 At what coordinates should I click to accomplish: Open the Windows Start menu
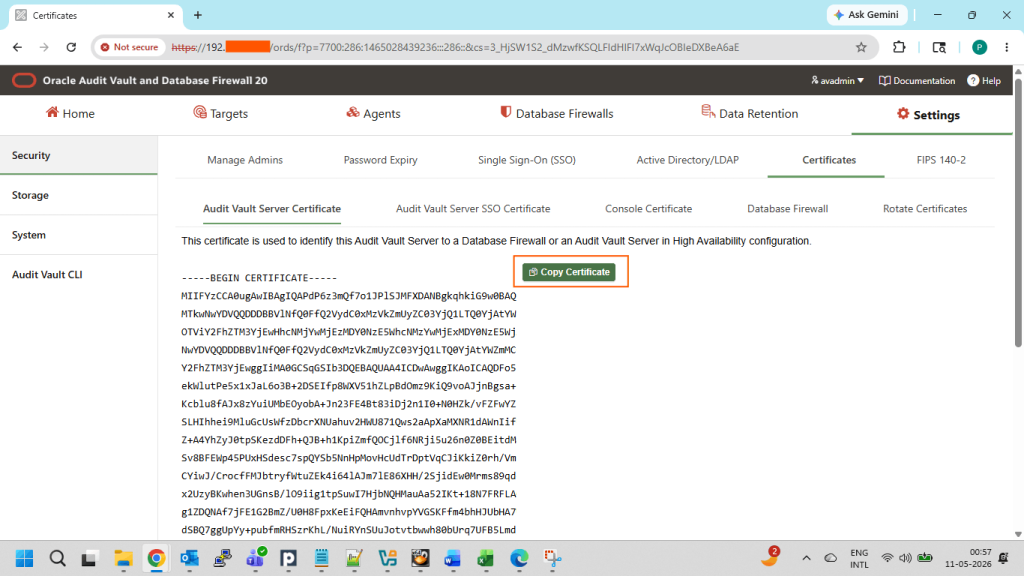pos(25,558)
